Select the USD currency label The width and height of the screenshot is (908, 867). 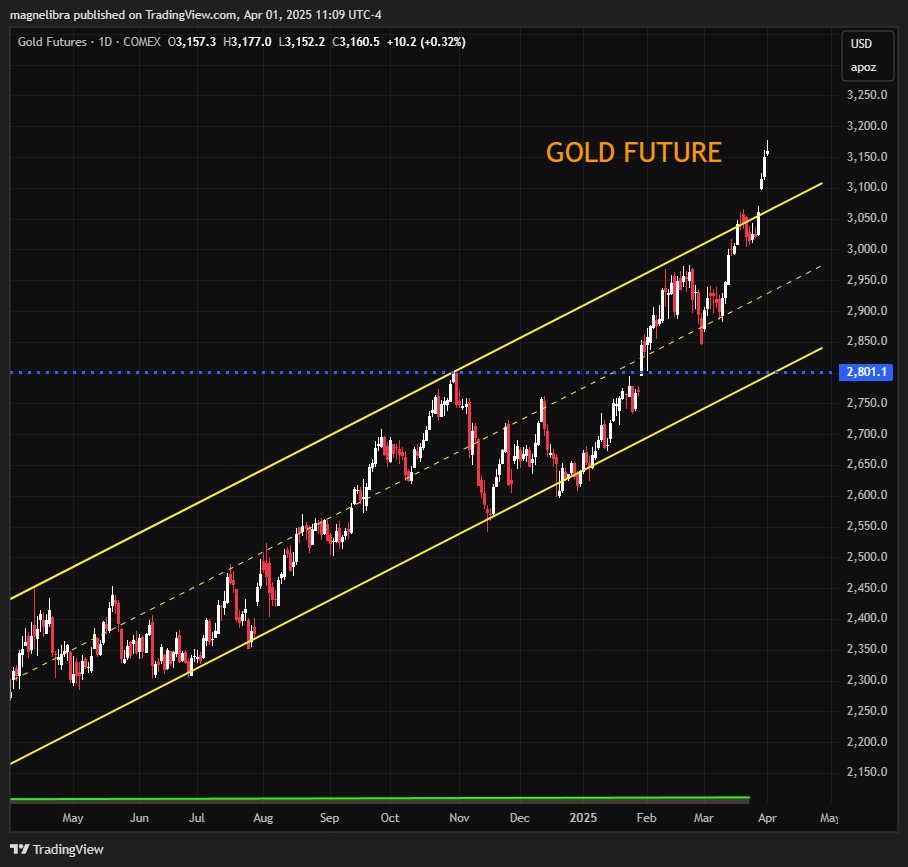tap(861, 44)
